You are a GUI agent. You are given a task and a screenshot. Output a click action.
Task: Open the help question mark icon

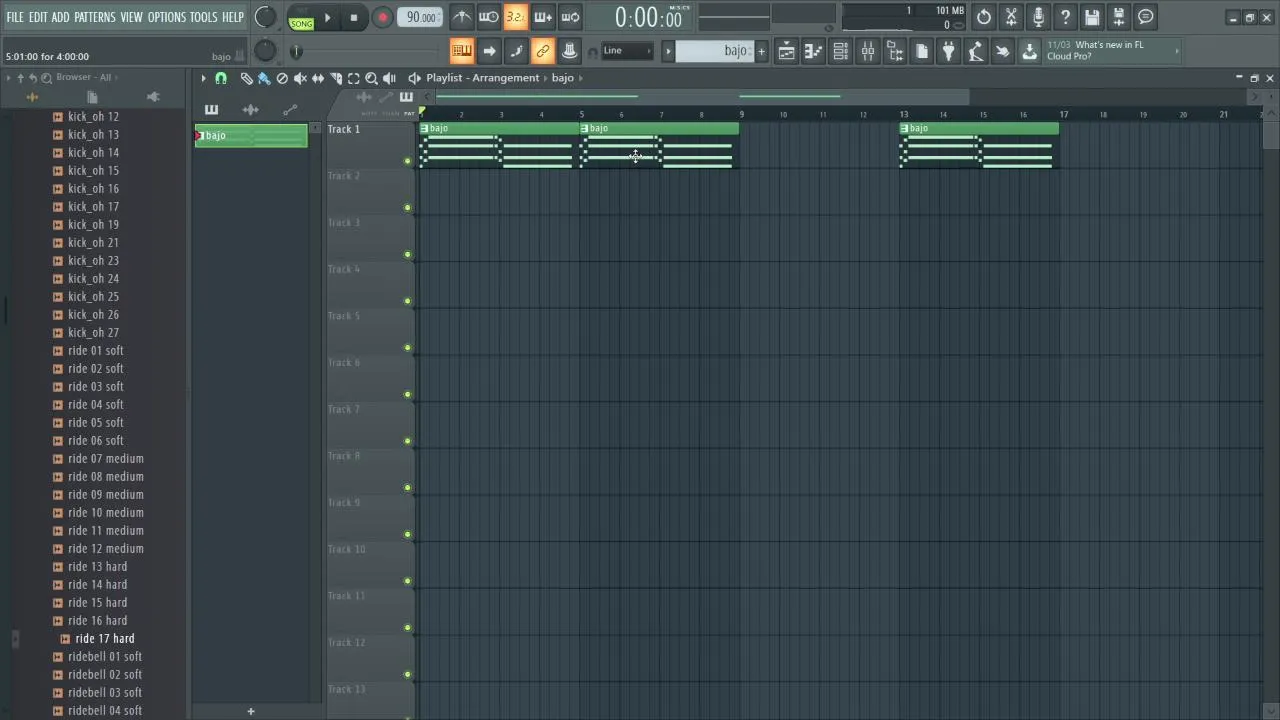click(1065, 17)
